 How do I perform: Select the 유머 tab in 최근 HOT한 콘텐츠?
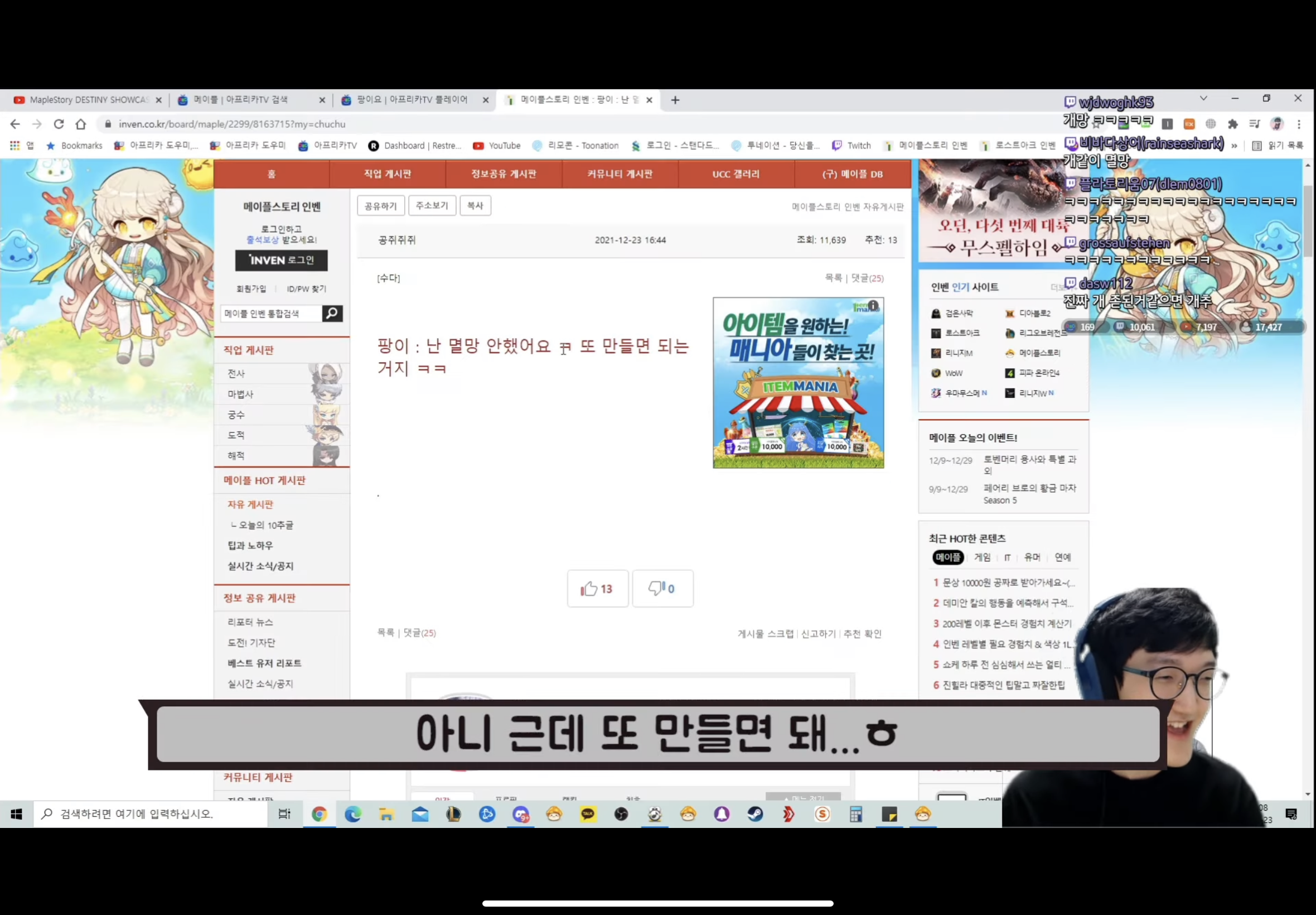click(1032, 557)
